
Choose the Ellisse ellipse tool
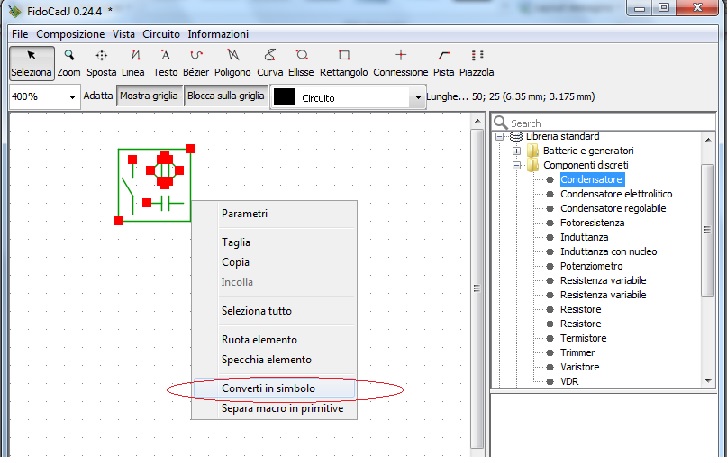[301, 62]
